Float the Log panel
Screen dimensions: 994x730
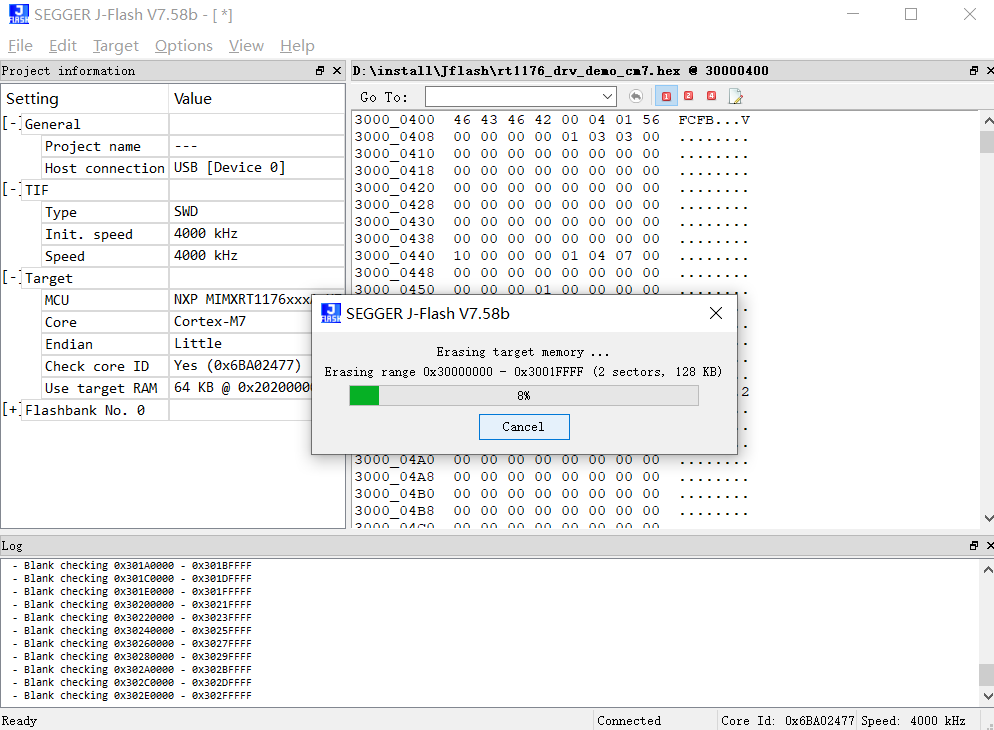pos(974,546)
